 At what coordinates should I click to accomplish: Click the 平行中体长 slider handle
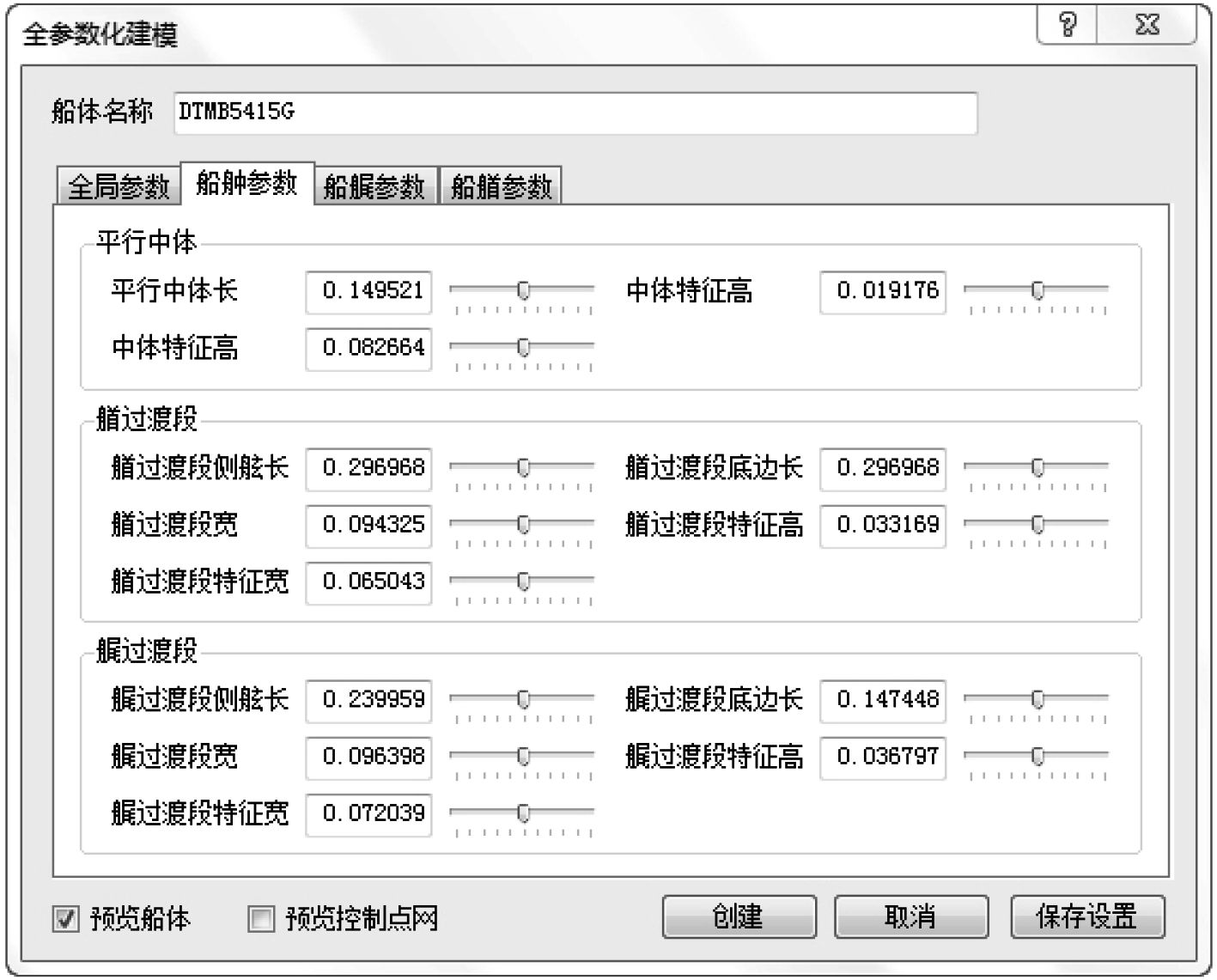523,291
